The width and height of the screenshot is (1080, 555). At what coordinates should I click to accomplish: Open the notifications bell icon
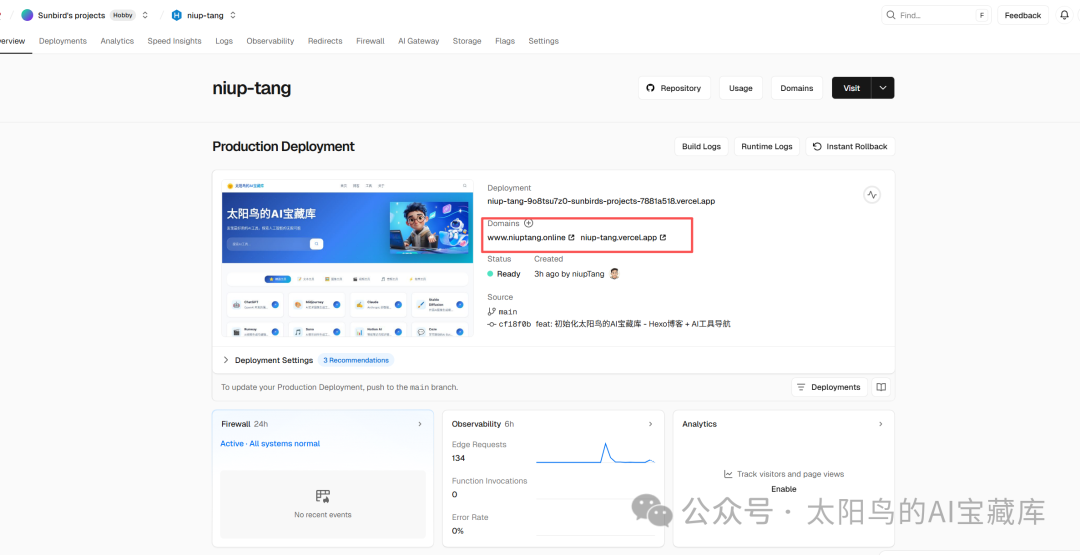click(x=1064, y=15)
